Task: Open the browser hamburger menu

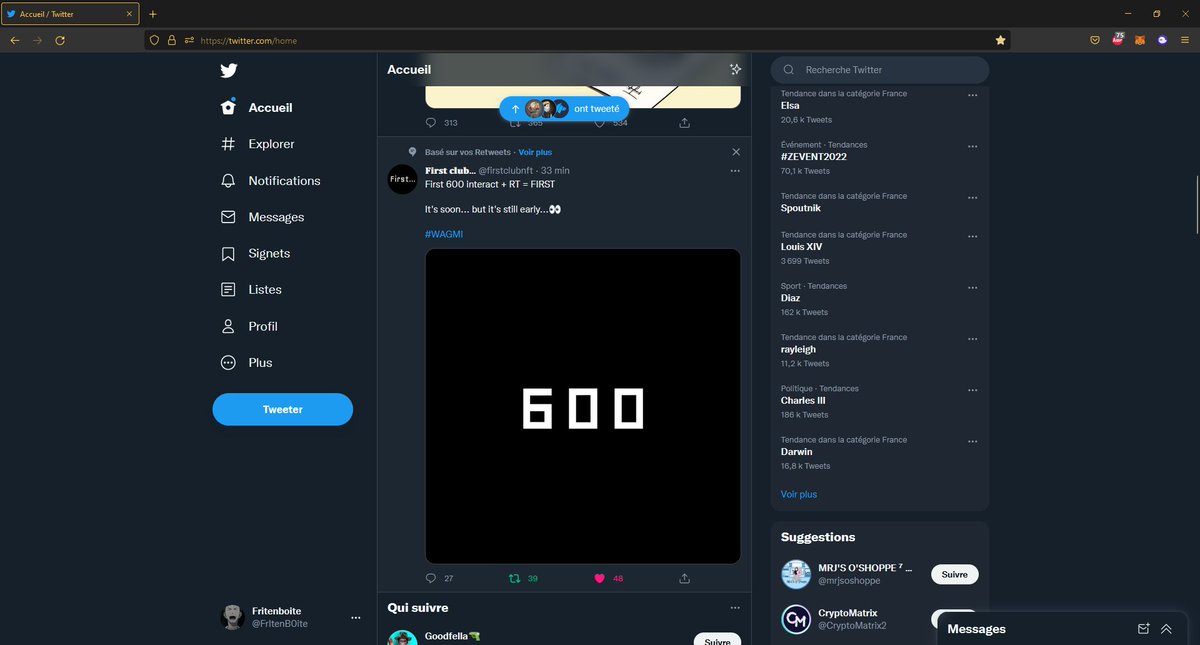Action: click(1185, 40)
